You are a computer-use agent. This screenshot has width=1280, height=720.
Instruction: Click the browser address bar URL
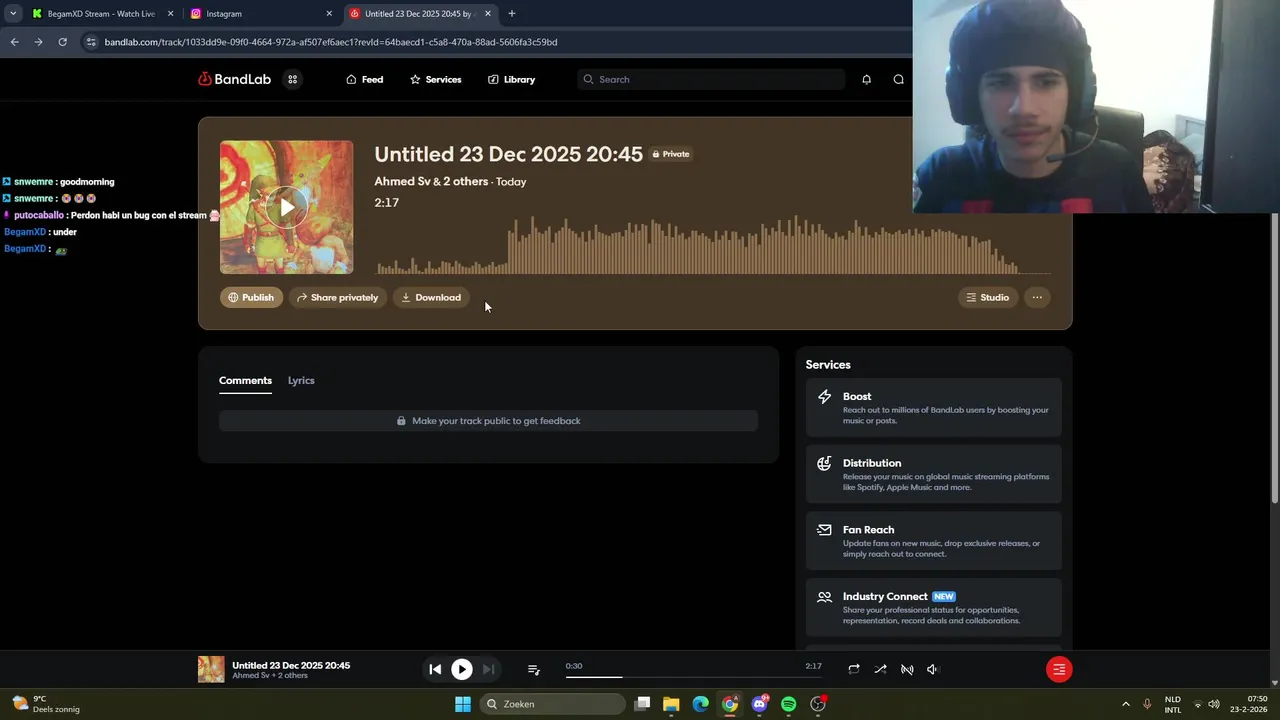(331, 42)
